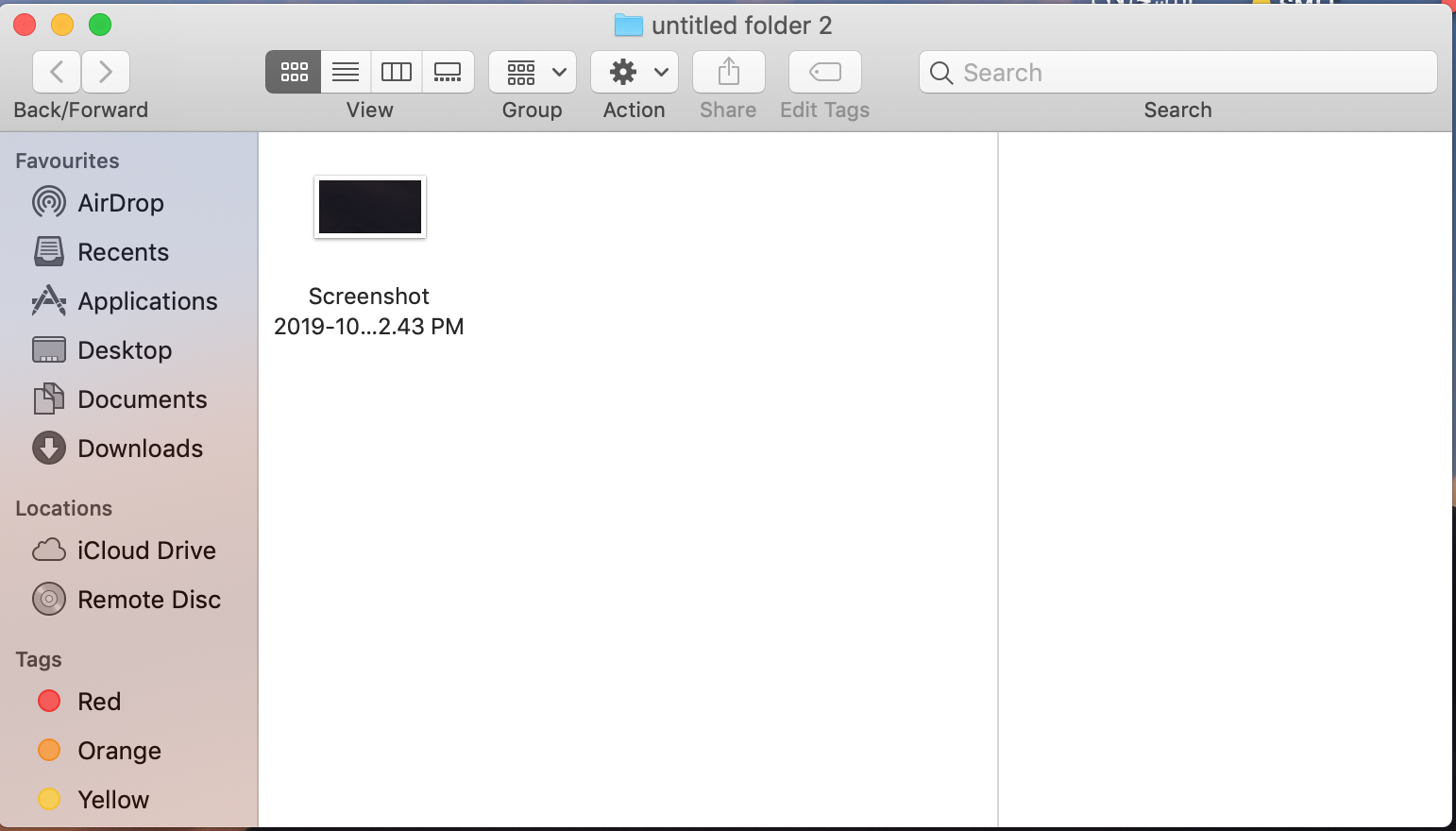Click the untitled folder 2 title icon
Viewport: 1456px width, 831px height.
pos(629,25)
